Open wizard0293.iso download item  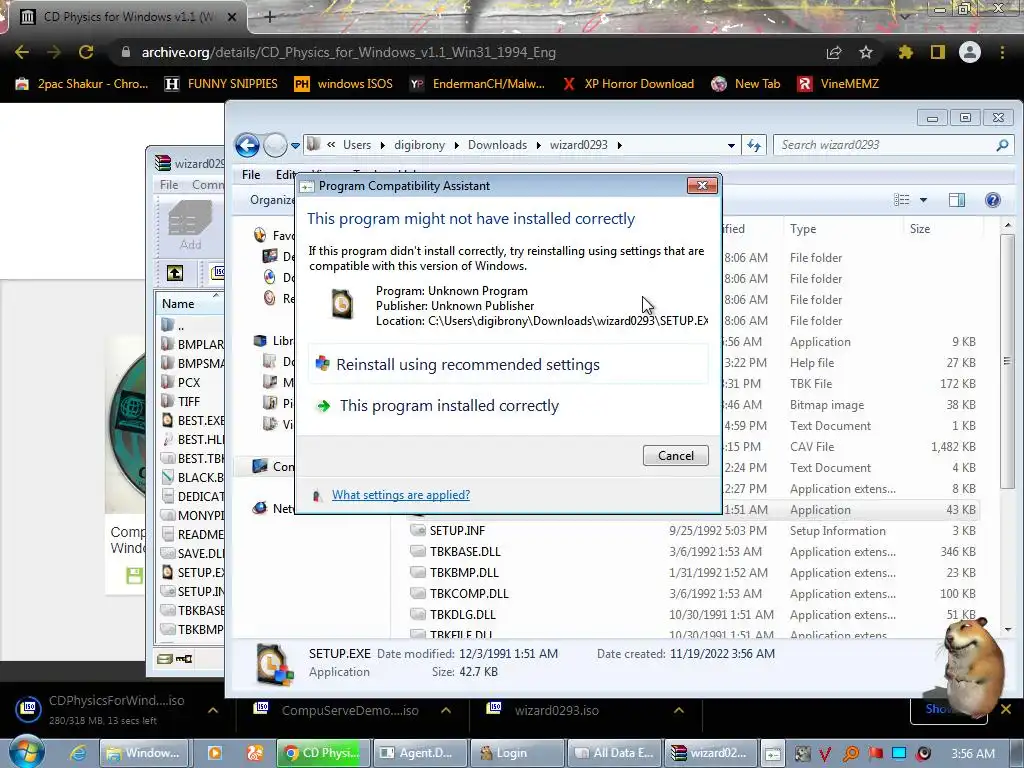[x=556, y=711]
